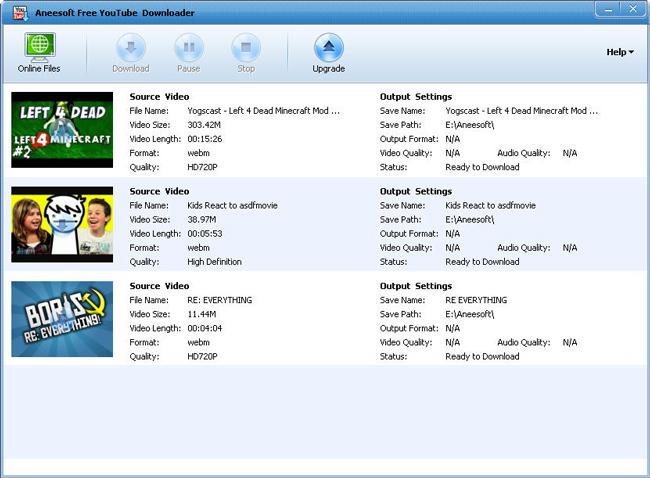Click video length '00:05:53'
Screen dimensions: 650x478
[x=205, y=233]
